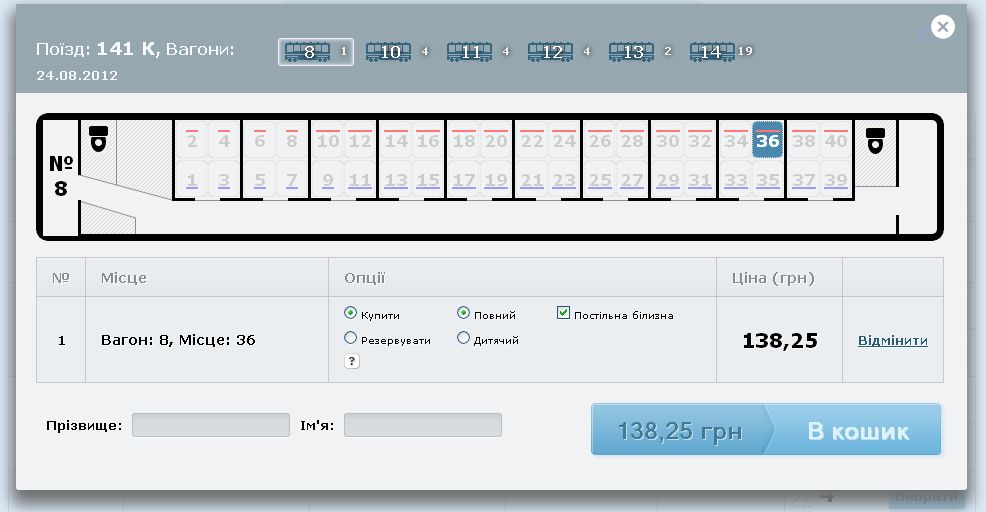
Task: Choose wagon 12 train car icon
Action: (551, 52)
